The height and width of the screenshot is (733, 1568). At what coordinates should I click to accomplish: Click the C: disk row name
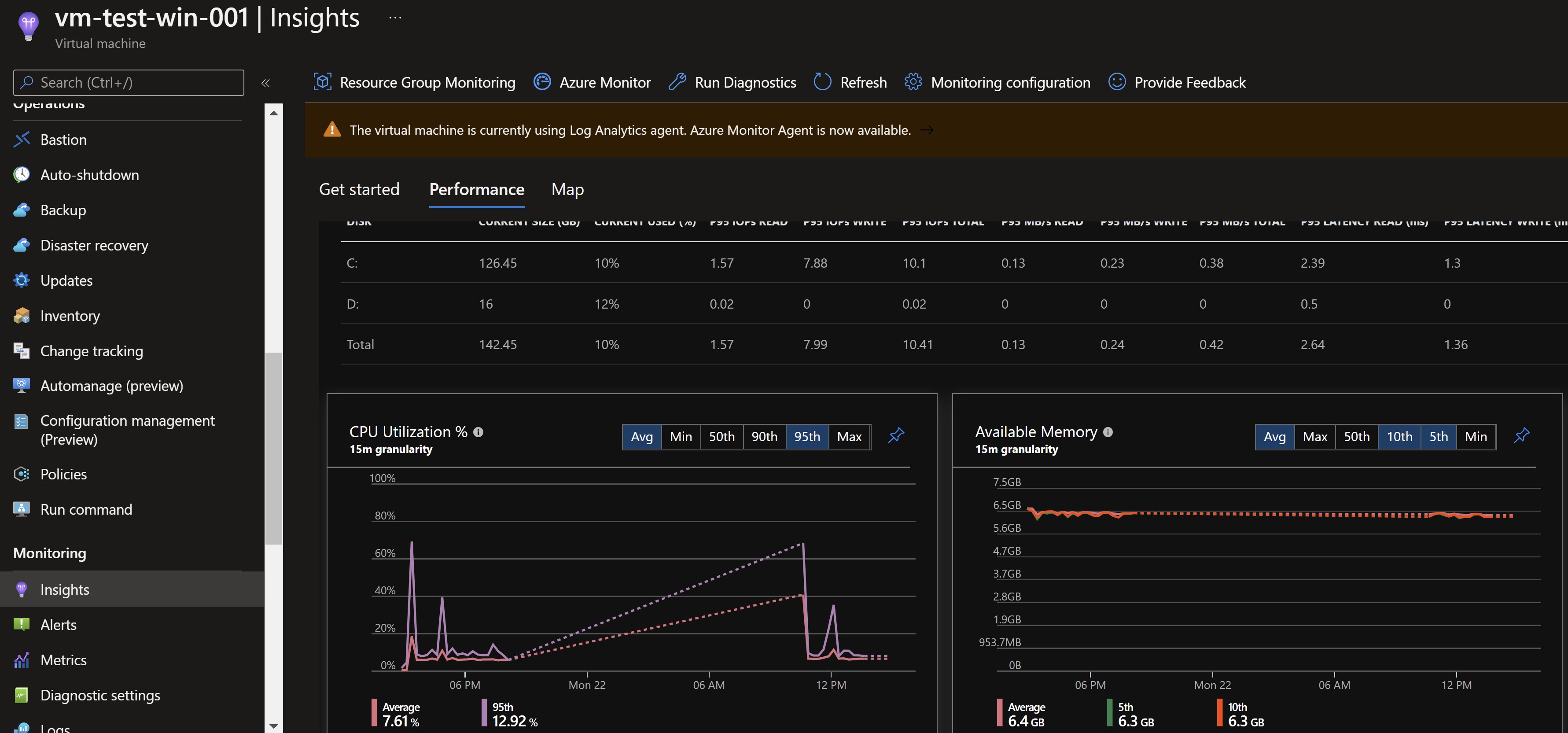[x=352, y=263]
